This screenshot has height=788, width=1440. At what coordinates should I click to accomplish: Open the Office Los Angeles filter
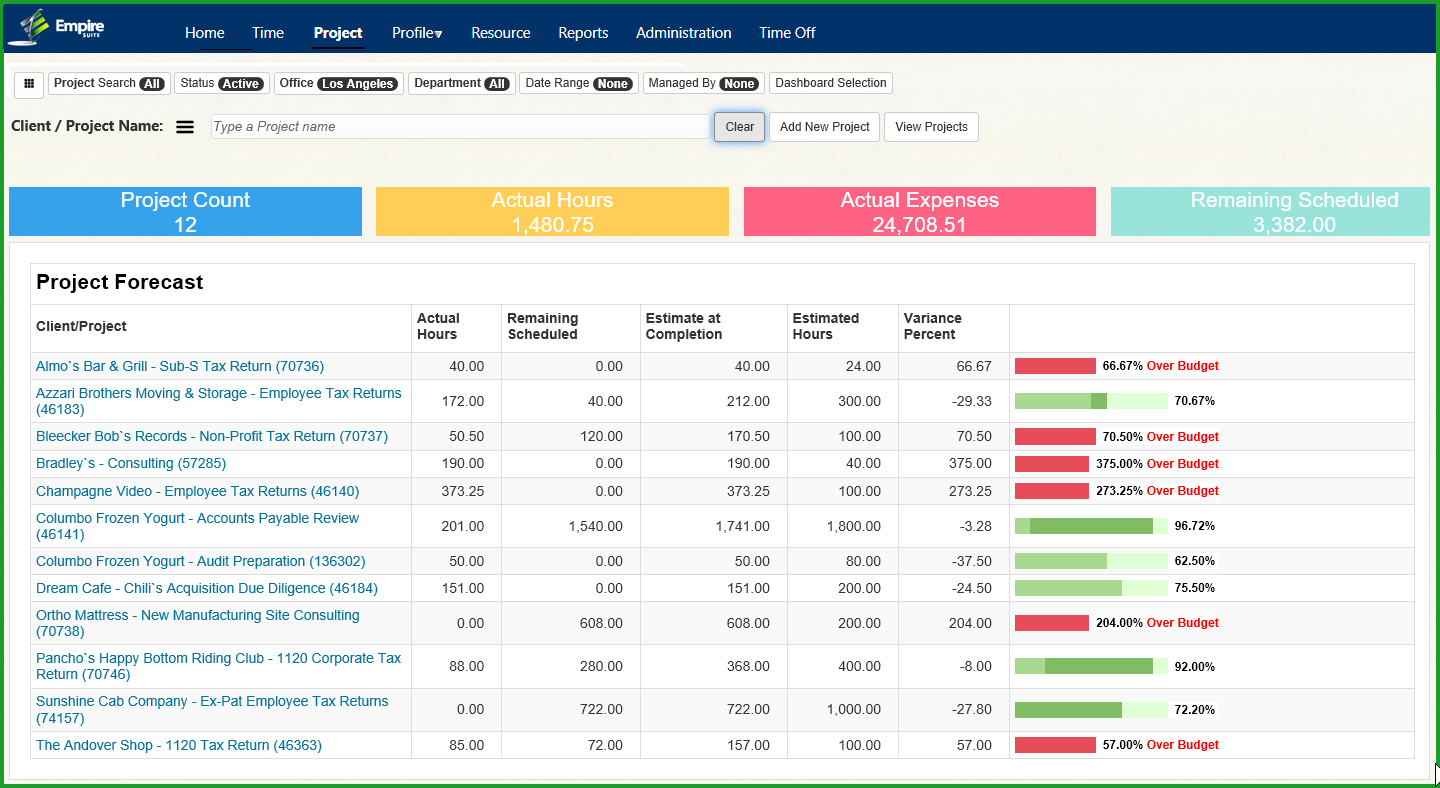click(338, 84)
